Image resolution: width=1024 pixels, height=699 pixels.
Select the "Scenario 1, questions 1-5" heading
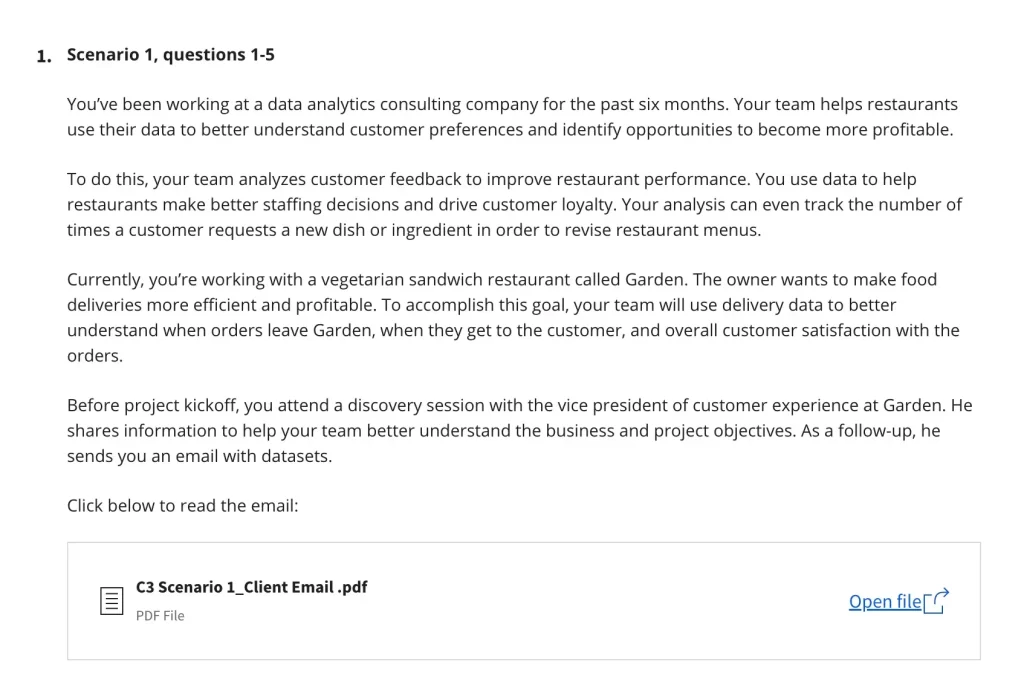[170, 55]
